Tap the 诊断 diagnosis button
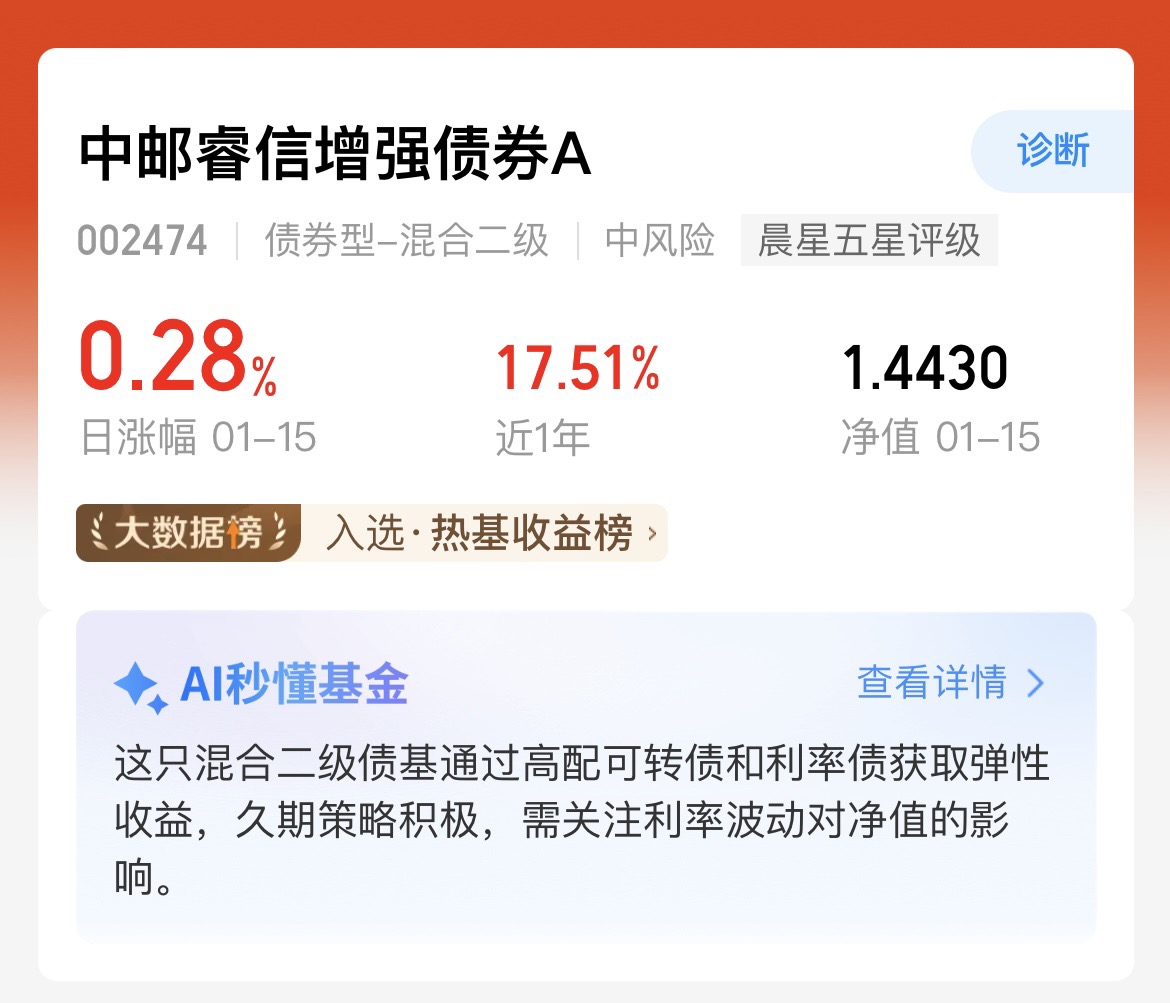Viewport: 1170px width, 1003px height. coord(1052,151)
